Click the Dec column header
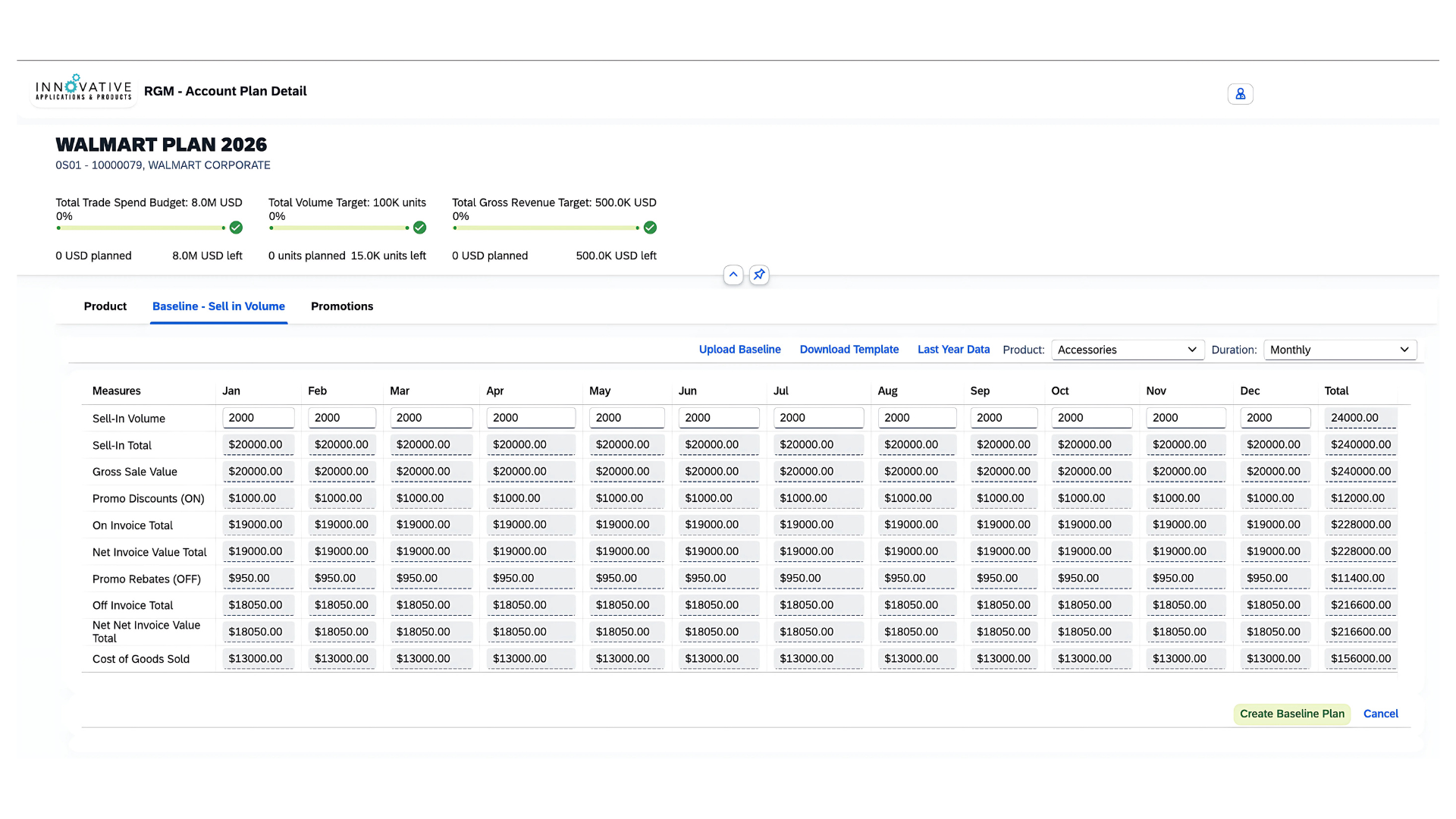The image size is (1456, 819). tap(1250, 391)
